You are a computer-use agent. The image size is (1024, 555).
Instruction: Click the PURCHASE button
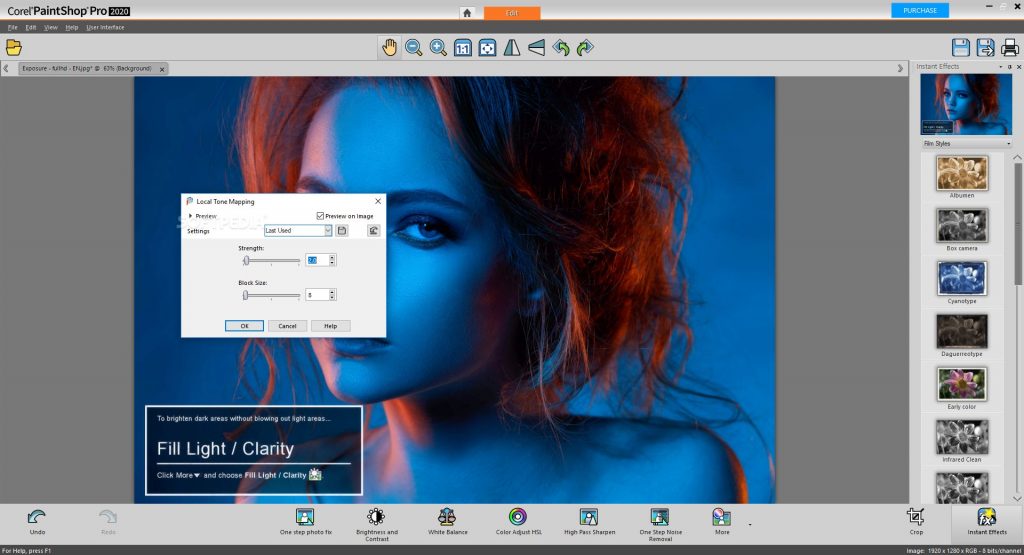point(919,10)
